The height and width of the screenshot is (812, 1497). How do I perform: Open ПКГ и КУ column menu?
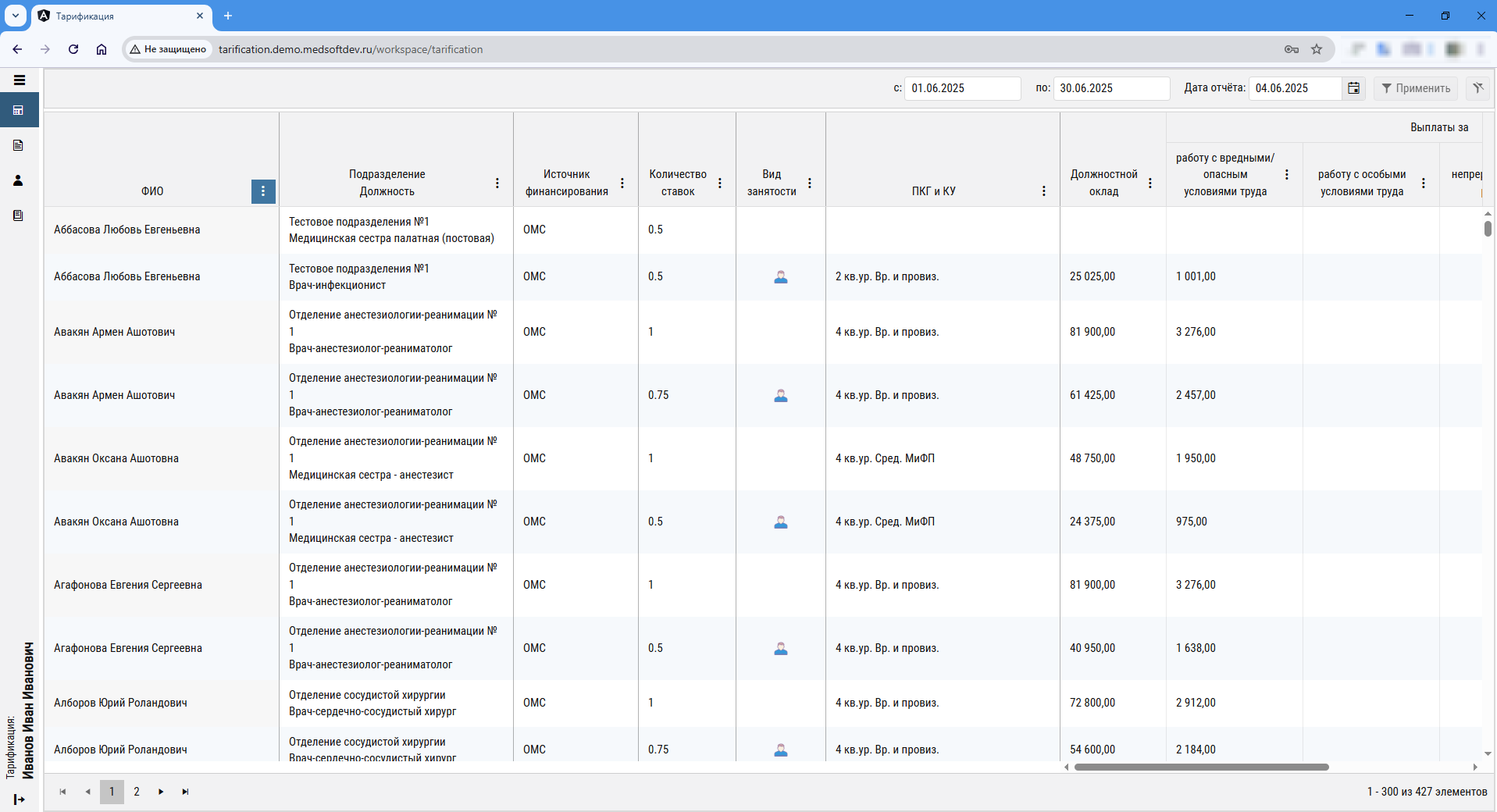(1044, 191)
